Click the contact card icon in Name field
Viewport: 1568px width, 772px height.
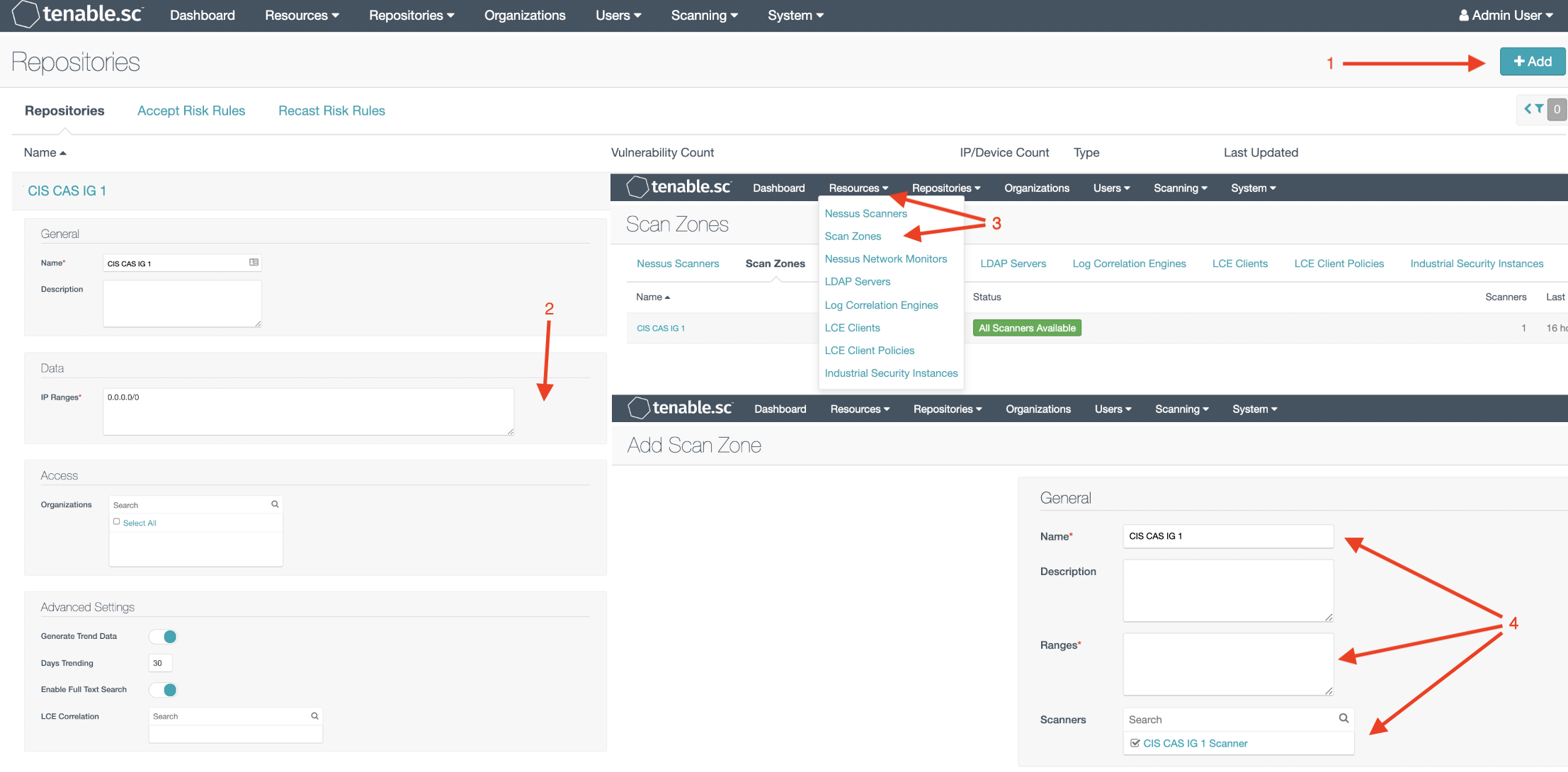(253, 262)
